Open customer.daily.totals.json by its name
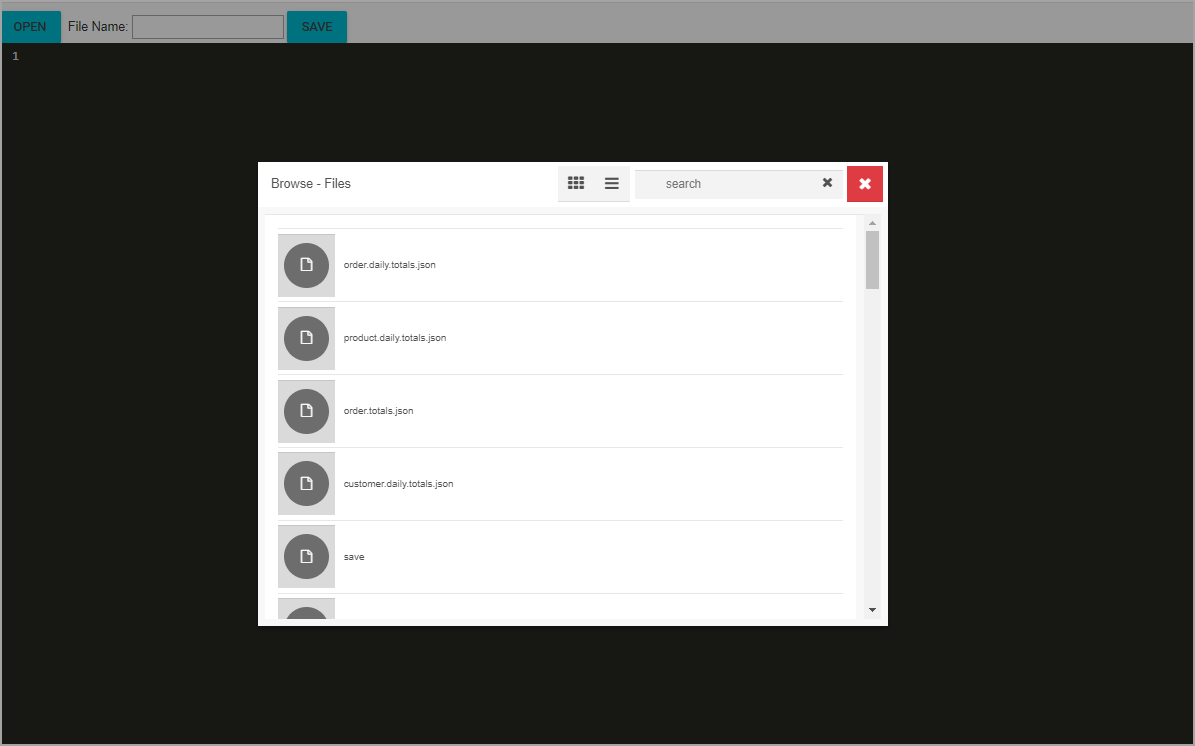This screenshot has width=1195, height=746. pyautogui.click(x=399, y=484)
